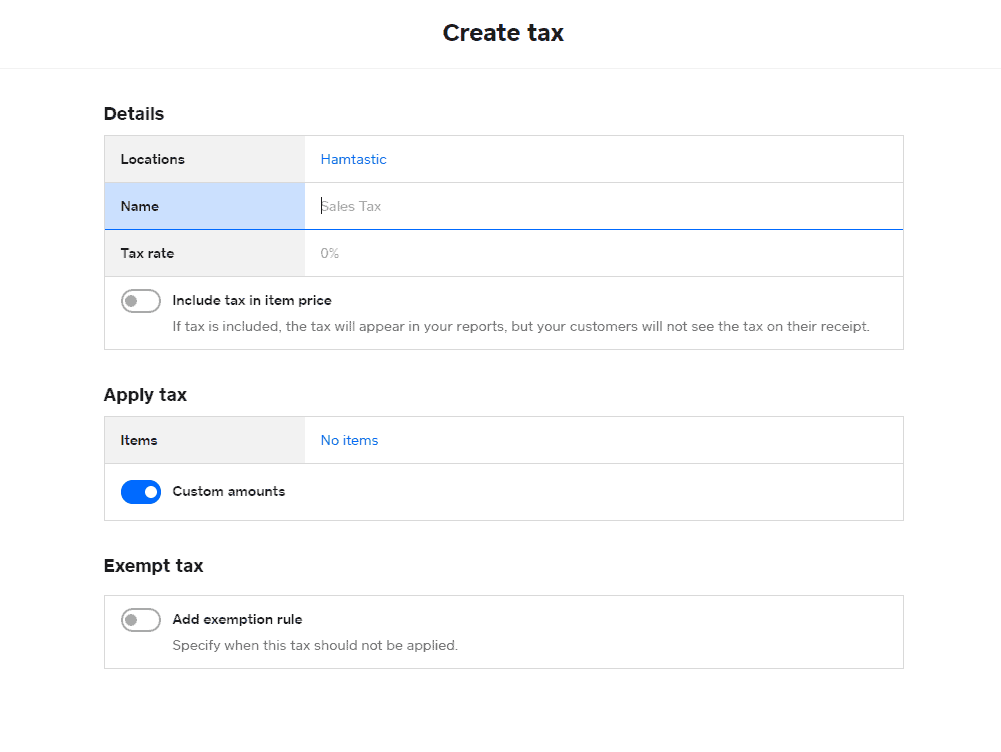The width and height of the screenshot is (1001, 752).
Task: Select the Details section heading
Action: click(x=133, y=114)
